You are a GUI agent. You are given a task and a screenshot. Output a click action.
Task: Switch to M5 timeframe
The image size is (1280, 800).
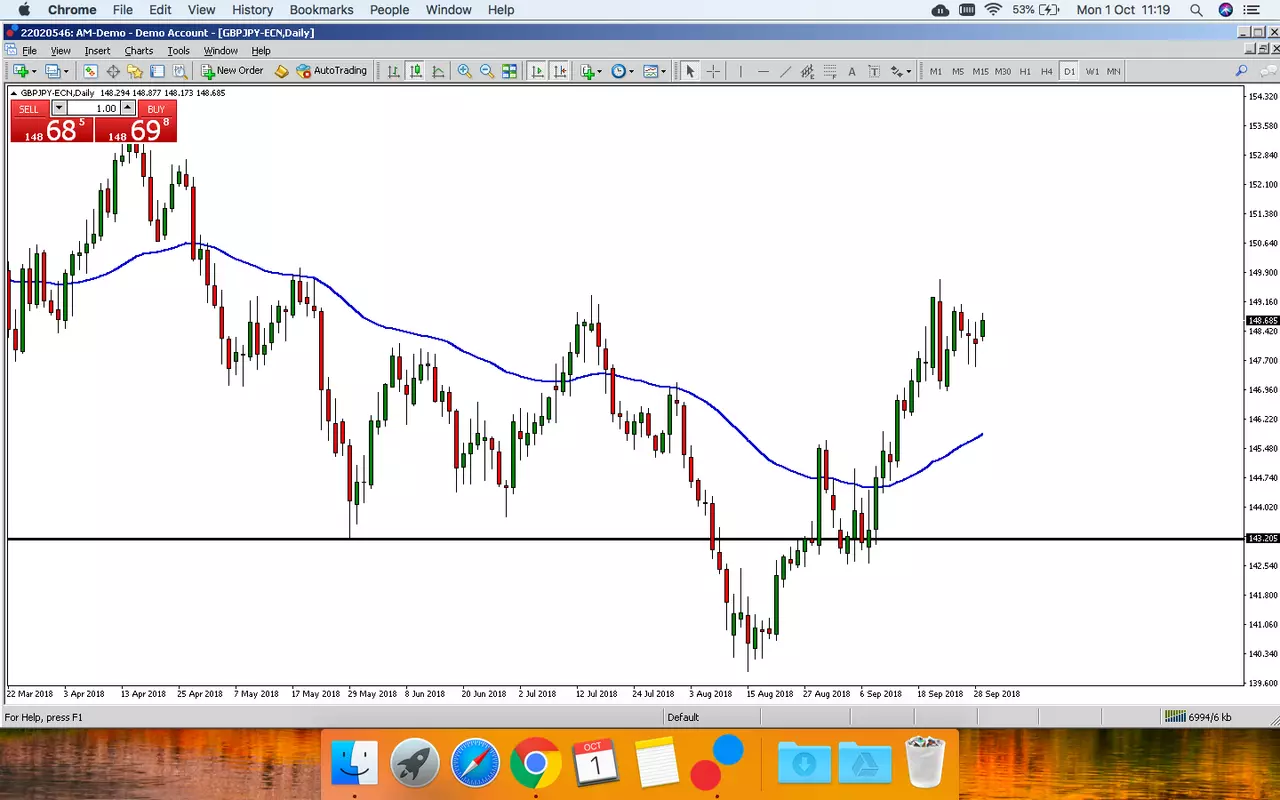958,71
